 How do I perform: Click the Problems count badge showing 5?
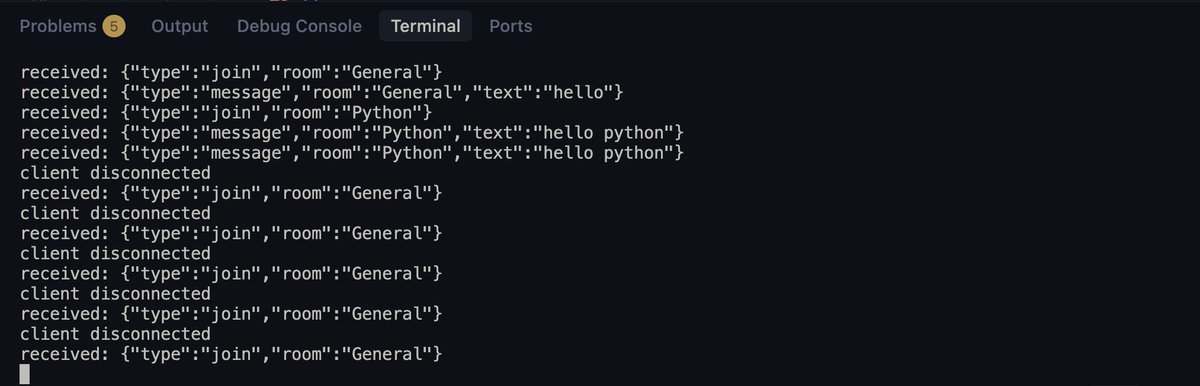[x=114, y=26]
